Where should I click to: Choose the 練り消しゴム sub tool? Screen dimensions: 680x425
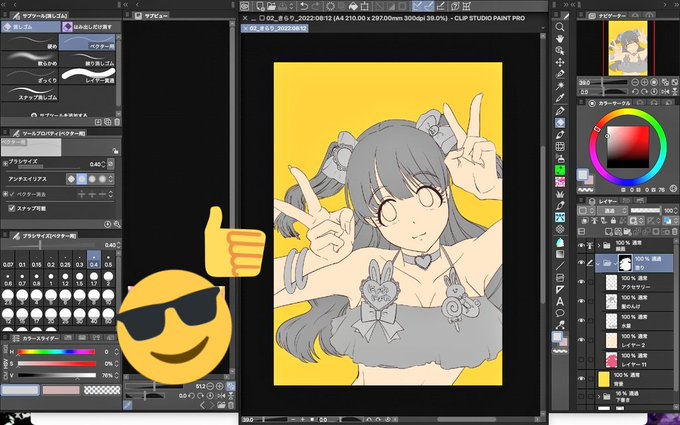coord(88,59)
